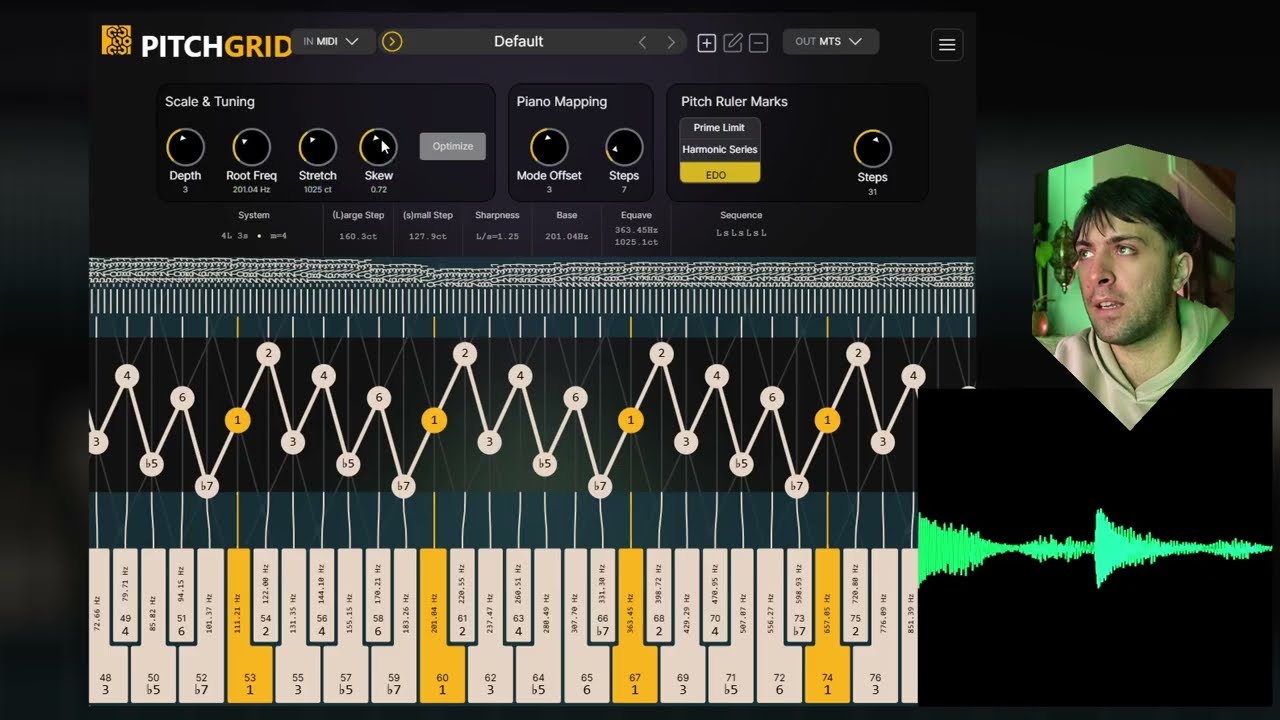1280x720 pixels.
Task: Click the 201.04 Hz value under Root Freq
Action: 251,189
